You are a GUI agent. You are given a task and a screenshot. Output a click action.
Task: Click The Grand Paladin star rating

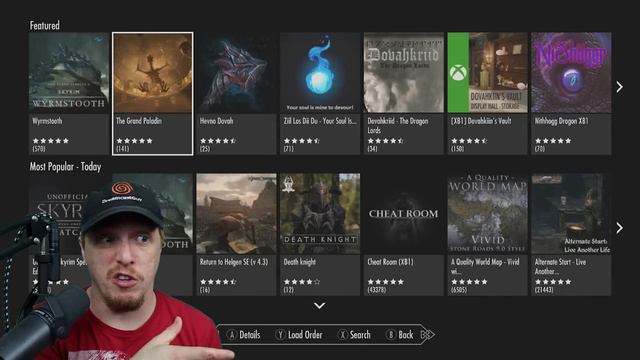click(x=134, y=141)
